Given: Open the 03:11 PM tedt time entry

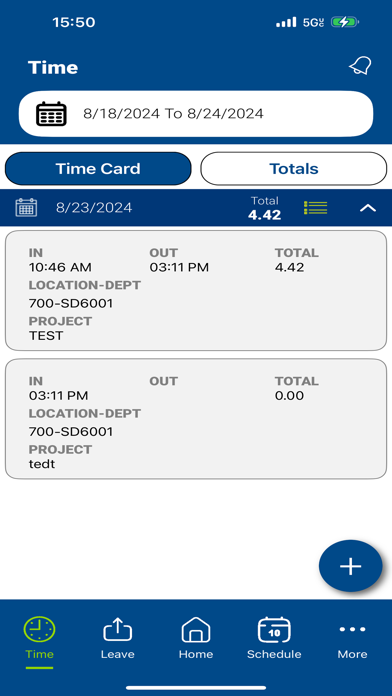Looking at the screenshot, I should [196, 419].
